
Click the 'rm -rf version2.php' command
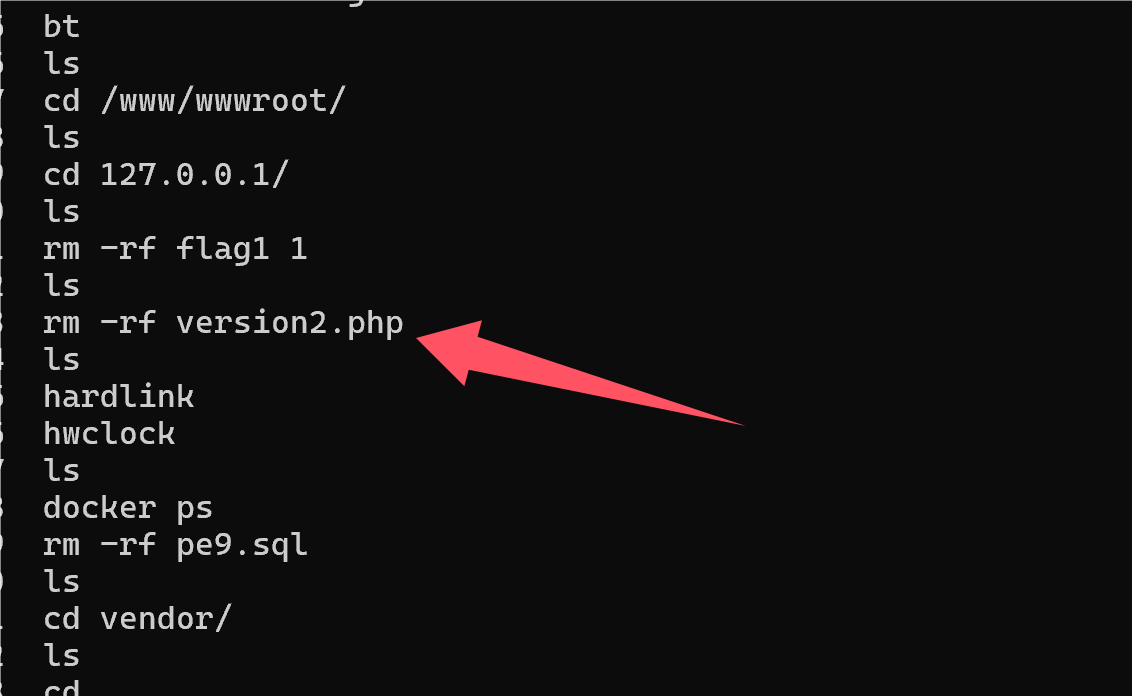point(223,323)
